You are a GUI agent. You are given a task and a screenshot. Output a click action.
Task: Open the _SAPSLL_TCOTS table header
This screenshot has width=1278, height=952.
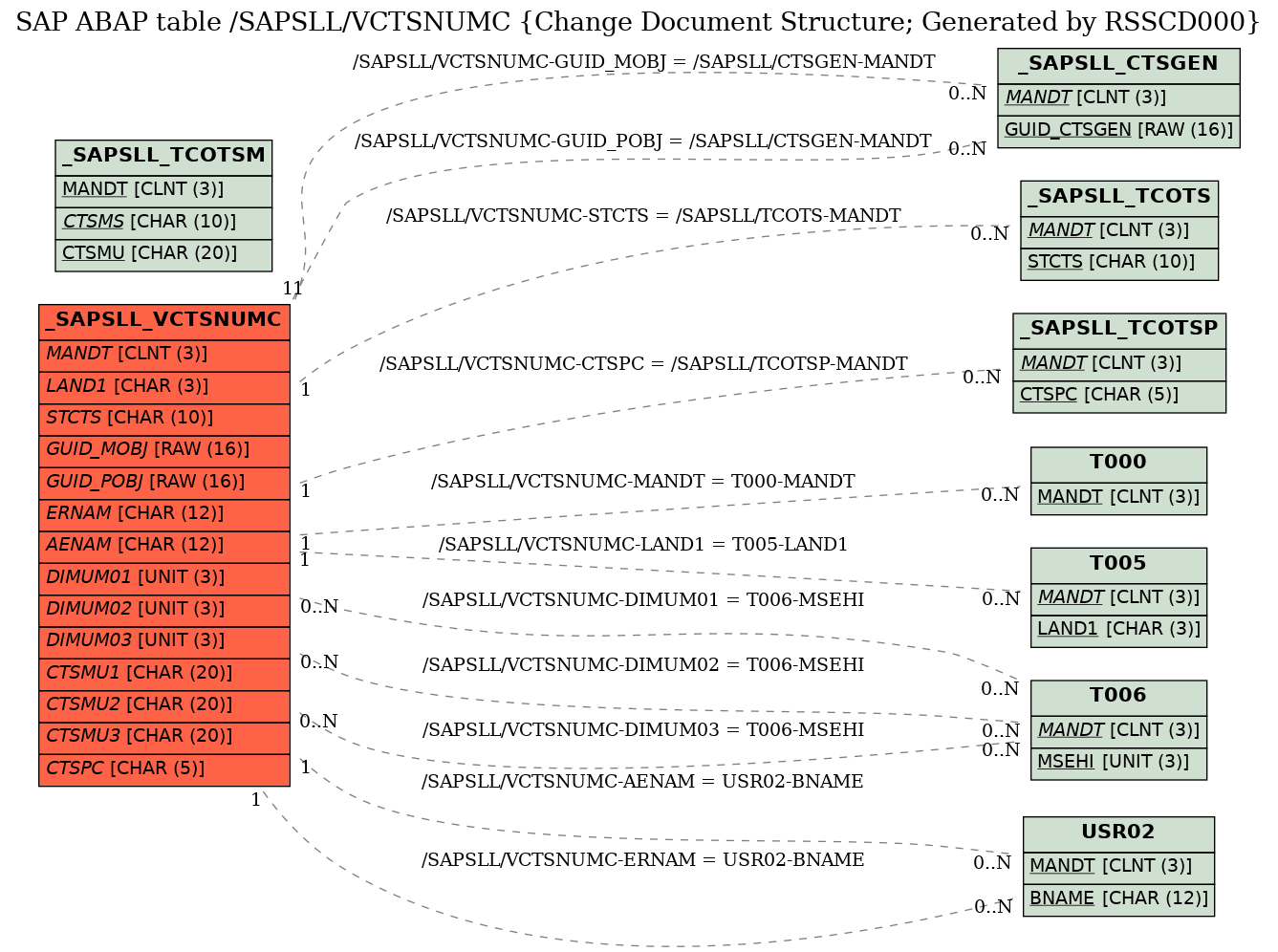(x=1119, y=197)
